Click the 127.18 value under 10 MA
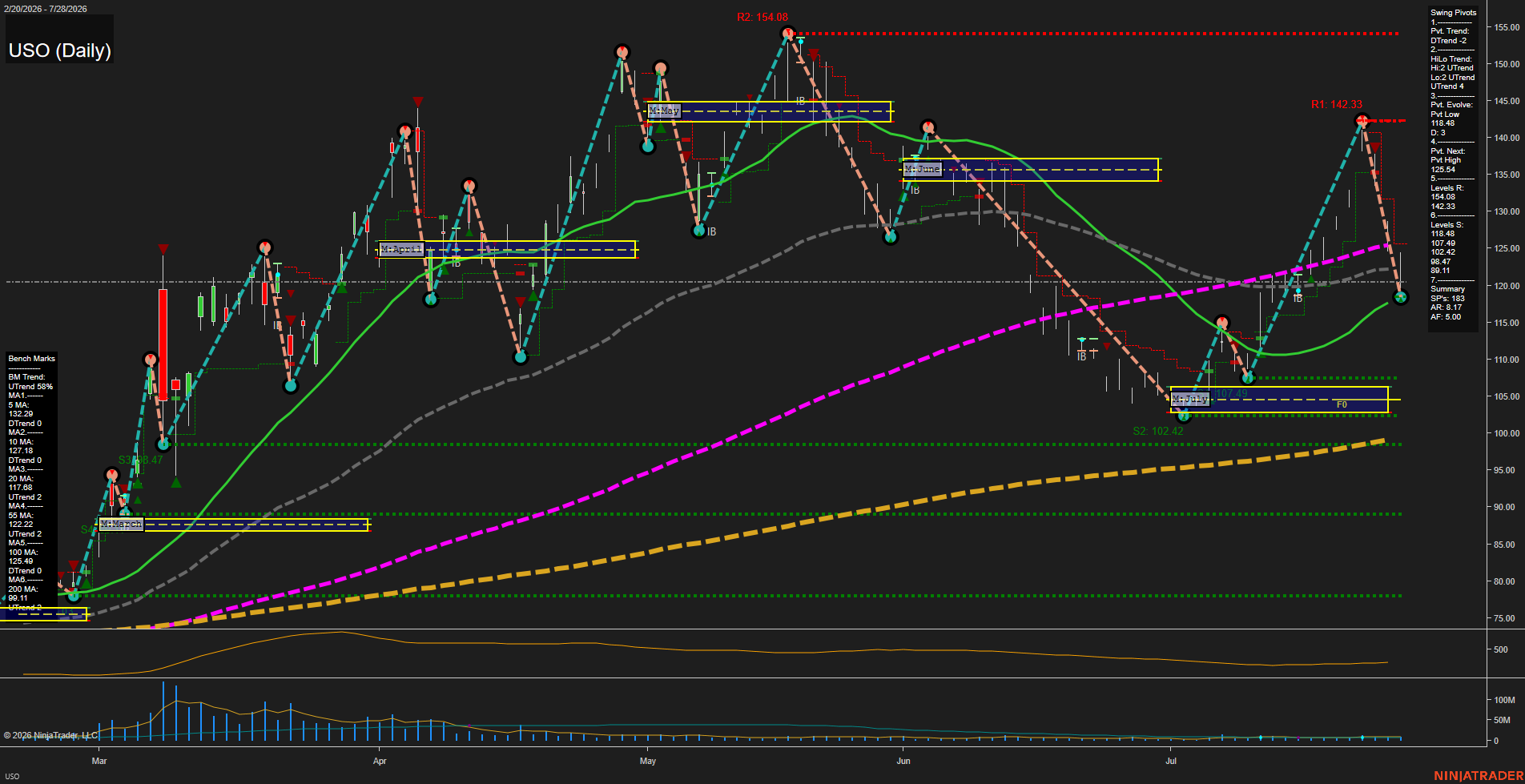This screenshot has width=1525, height=784. pos(21,451)
